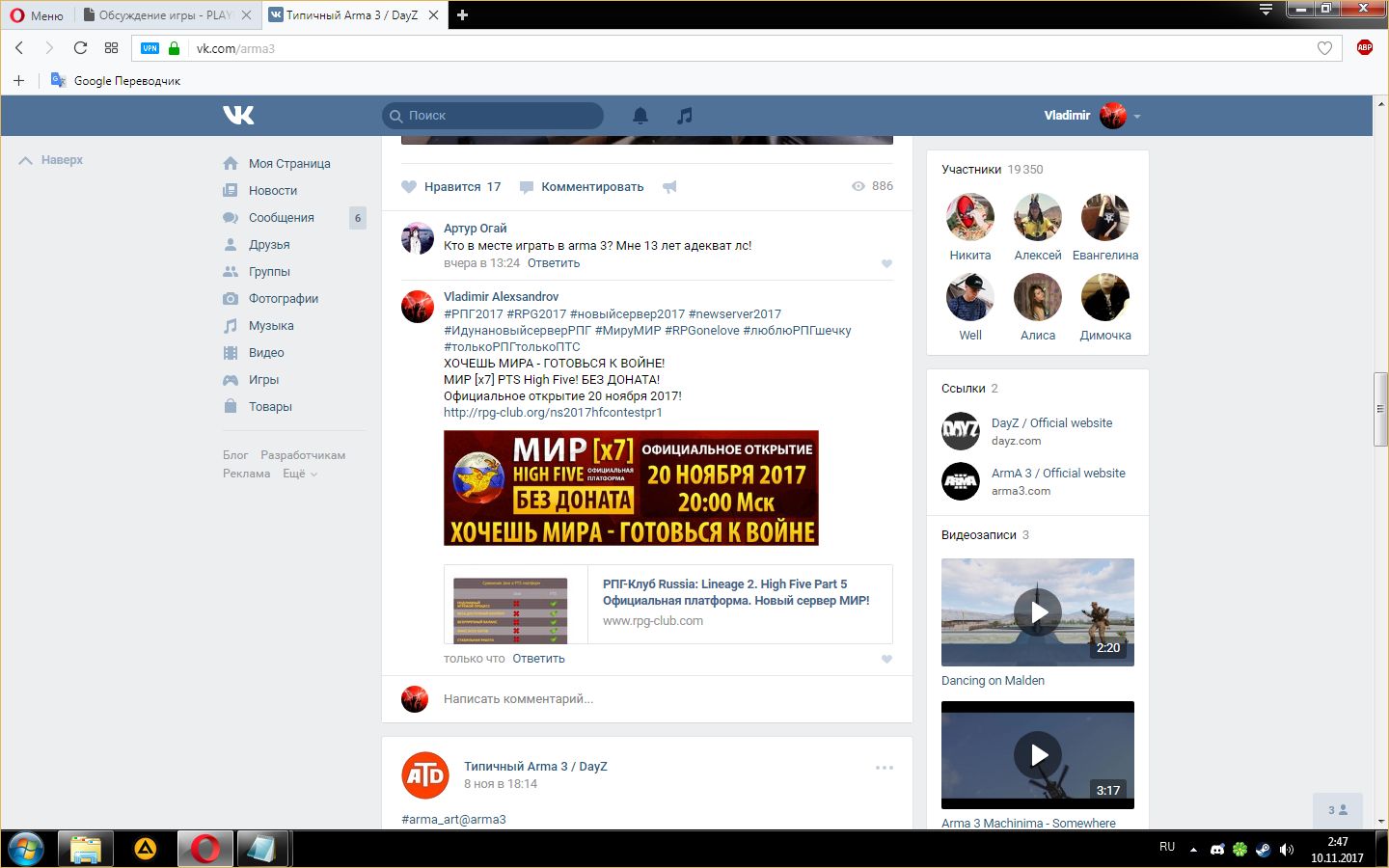This screenshot has height=868, width=1389.
Task: Like Vladimir Alexsandrov's comment heart
Action: (886, 659)
